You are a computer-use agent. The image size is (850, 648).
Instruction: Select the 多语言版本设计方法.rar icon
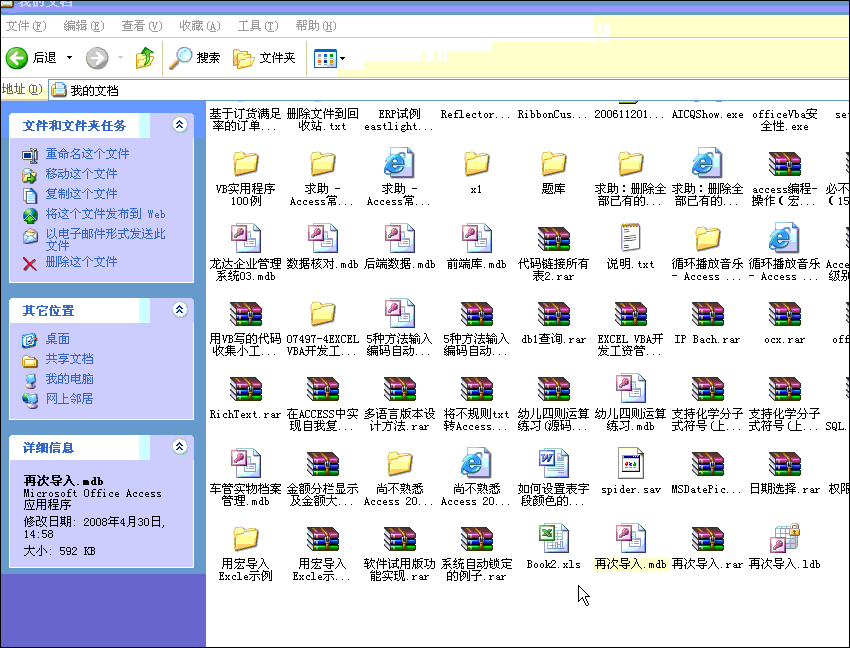400,388
